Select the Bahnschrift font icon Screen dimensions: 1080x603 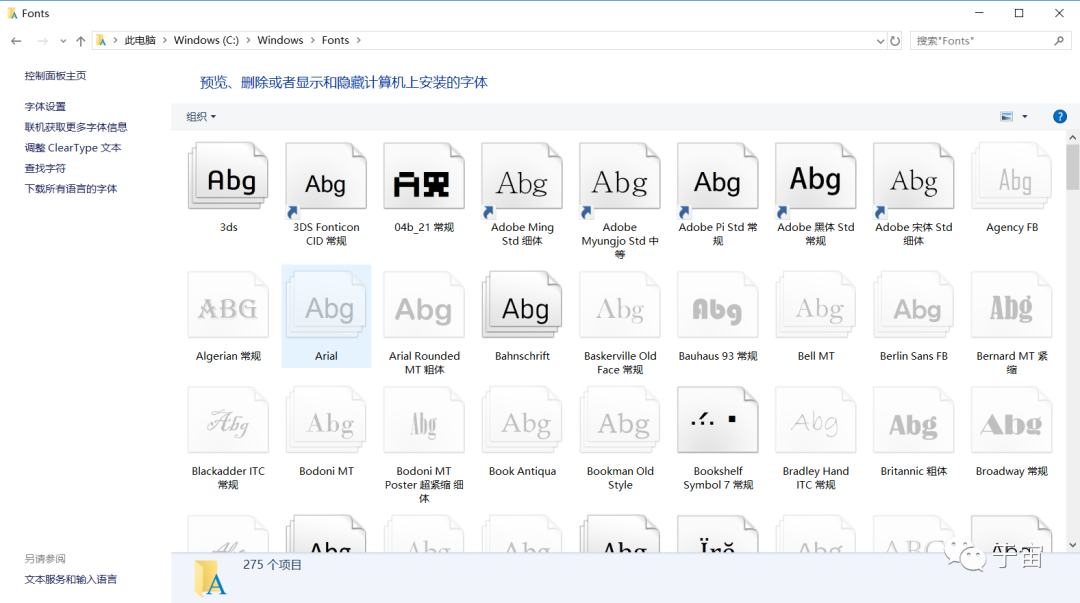(522, 305)
